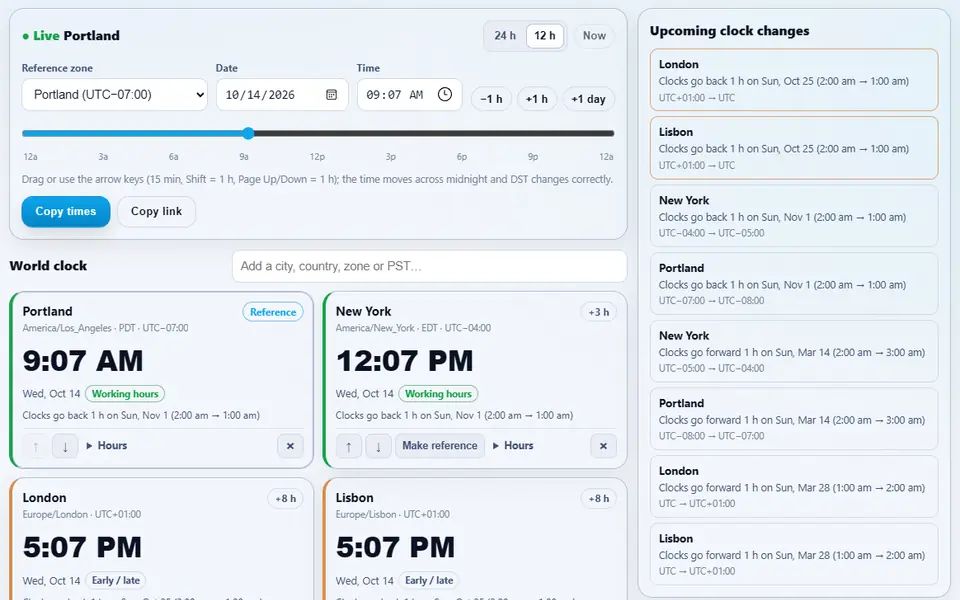Select London Oct 25 clock change entry
Viewport: 960px width, 600px height.
coord(793,80)
